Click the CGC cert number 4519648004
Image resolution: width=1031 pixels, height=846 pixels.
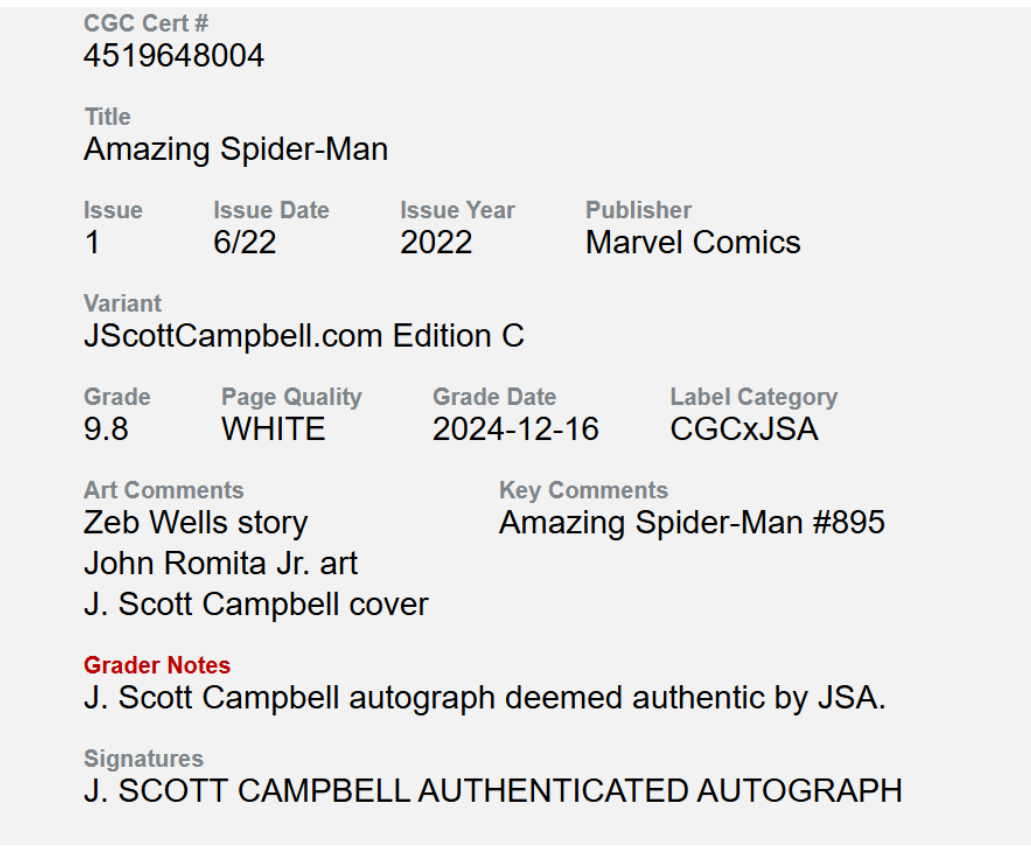[x=174, y=56]
